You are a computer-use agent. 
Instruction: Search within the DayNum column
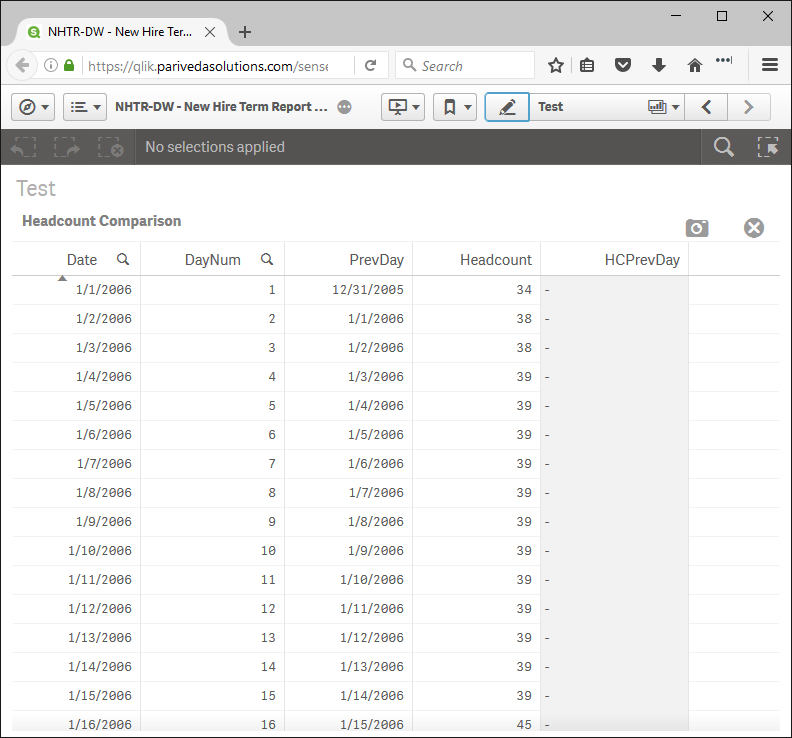click(267, 259)
